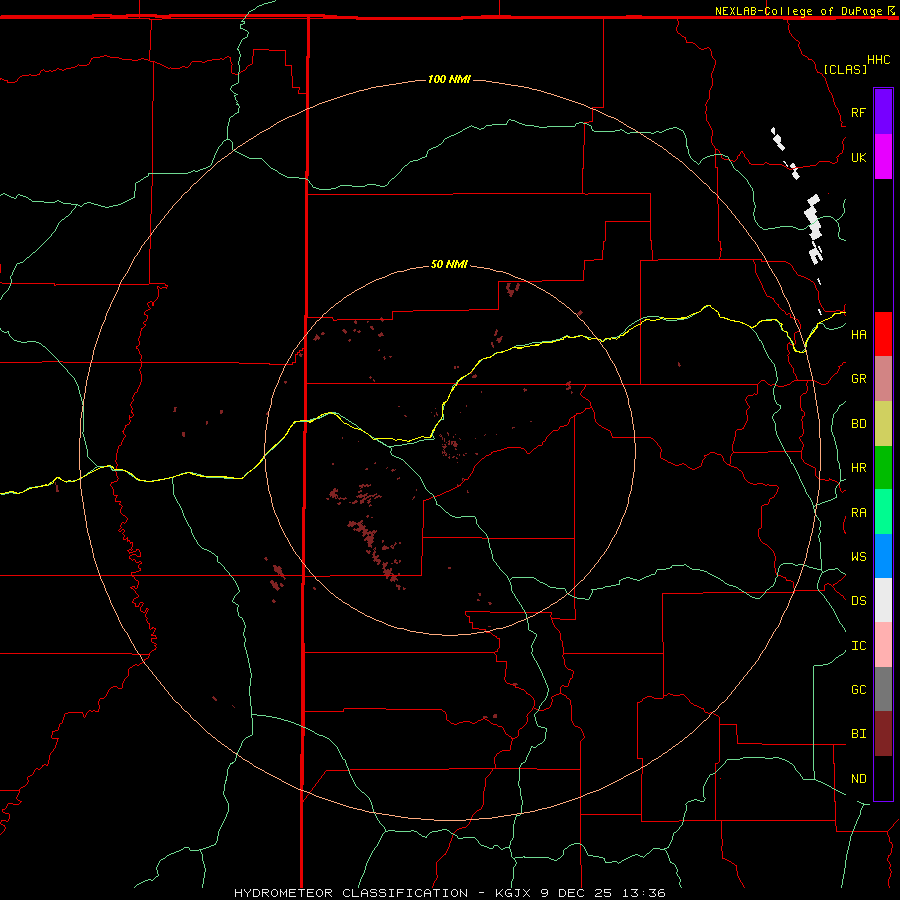Image resolution: width=900 pixels, height=900 pixels.
Task: Click the ND black legend swatch
Action: (883, 778)
